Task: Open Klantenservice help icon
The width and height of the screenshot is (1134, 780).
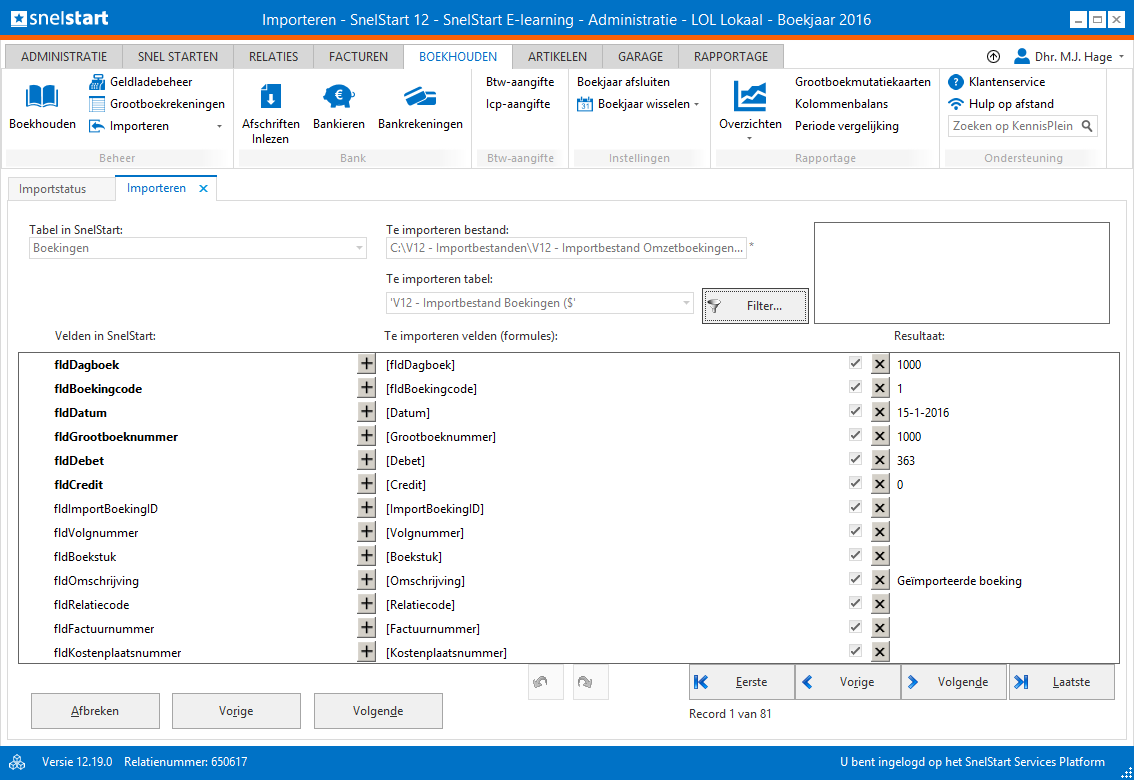Action: coord(955,82)
